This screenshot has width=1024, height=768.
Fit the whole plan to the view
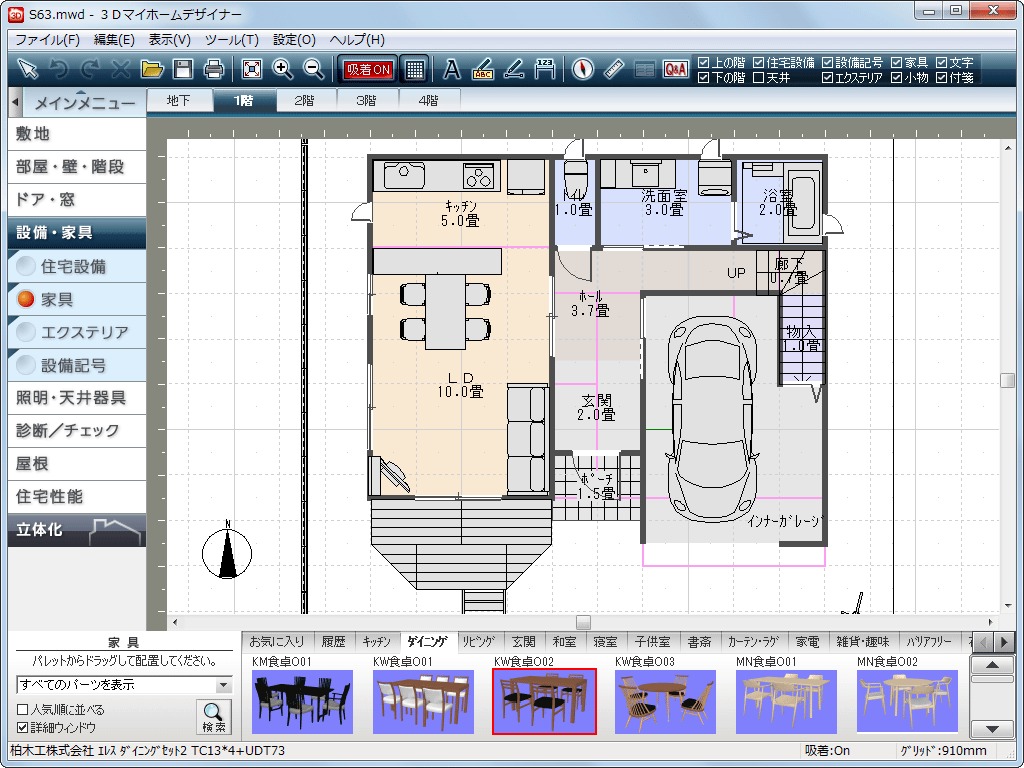[x=251, y=69]
